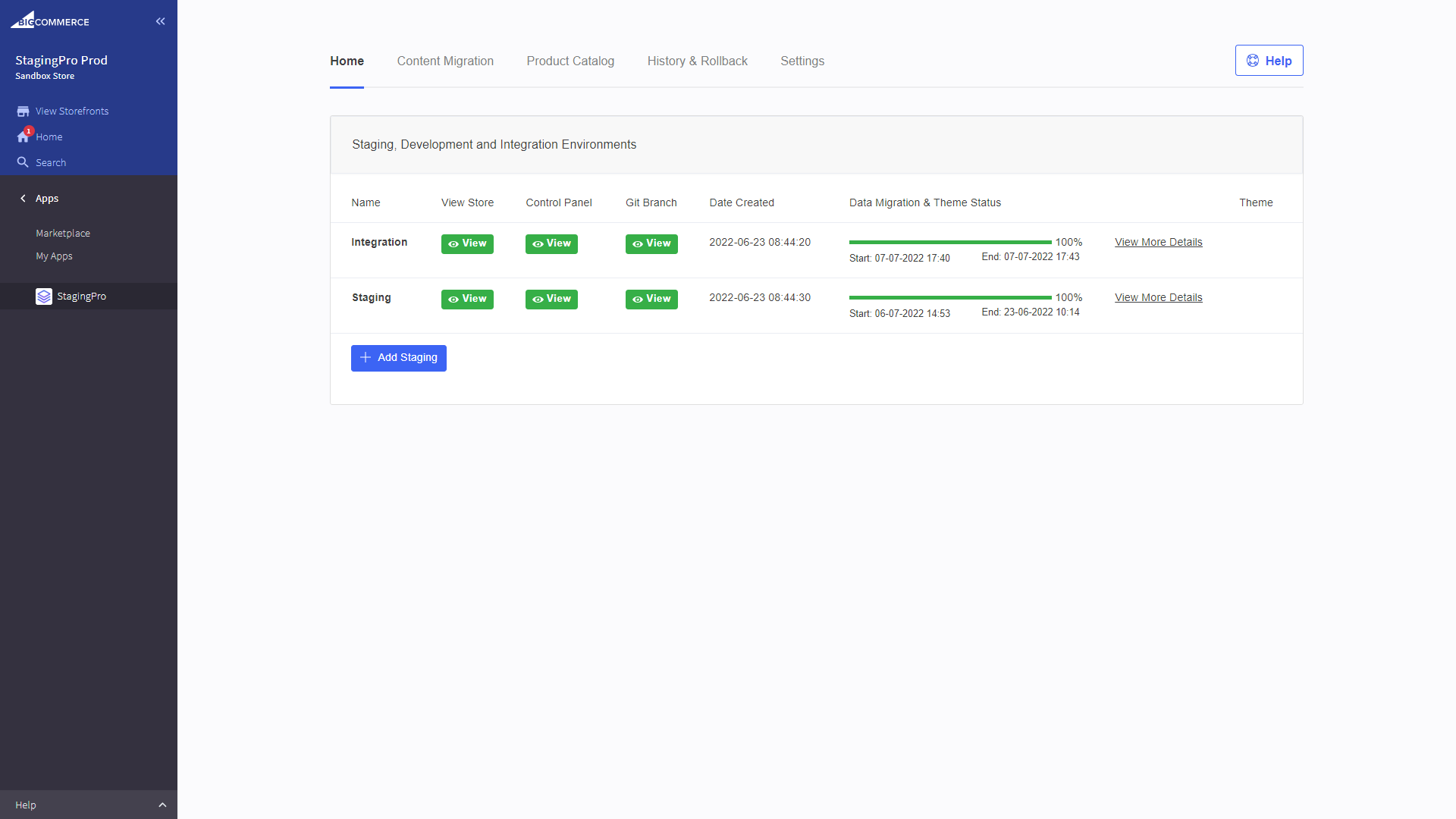The height and width of the screenshot is (819, 1456).
Task: Open Search in the sidebar
Action: point(51,163)
